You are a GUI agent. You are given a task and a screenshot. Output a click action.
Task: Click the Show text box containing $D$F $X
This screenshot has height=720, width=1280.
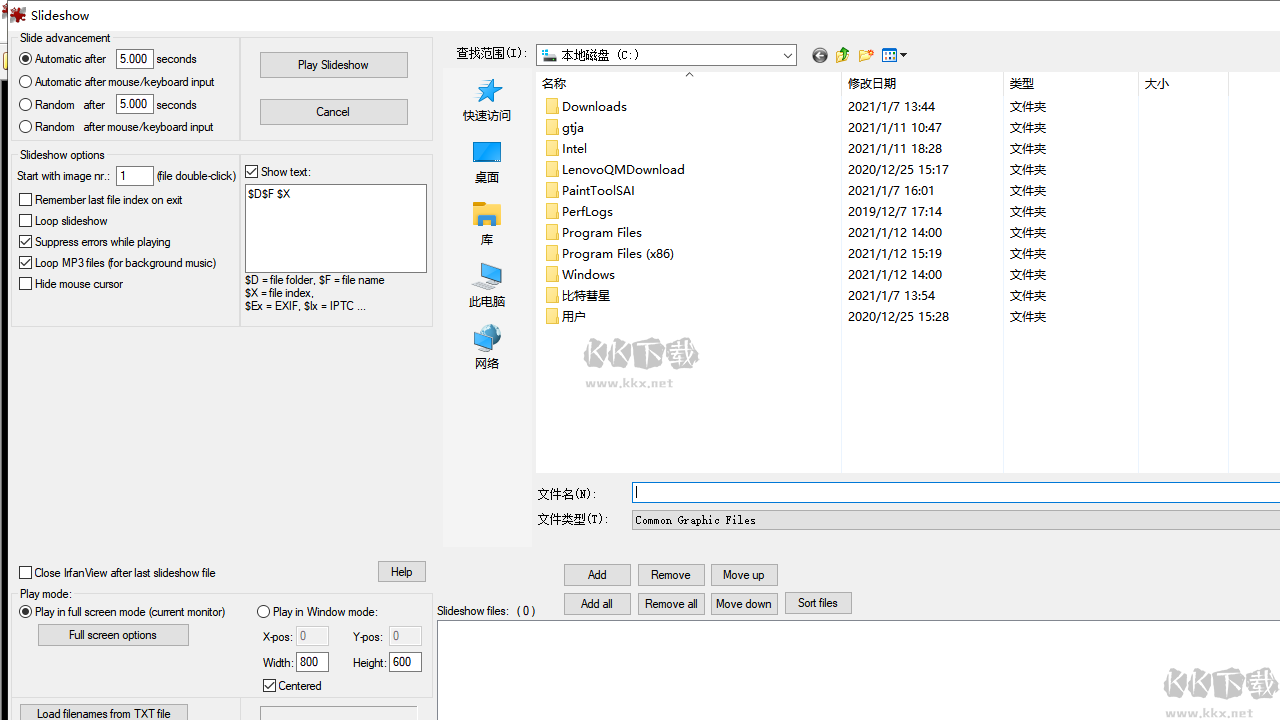pos(336,228)
